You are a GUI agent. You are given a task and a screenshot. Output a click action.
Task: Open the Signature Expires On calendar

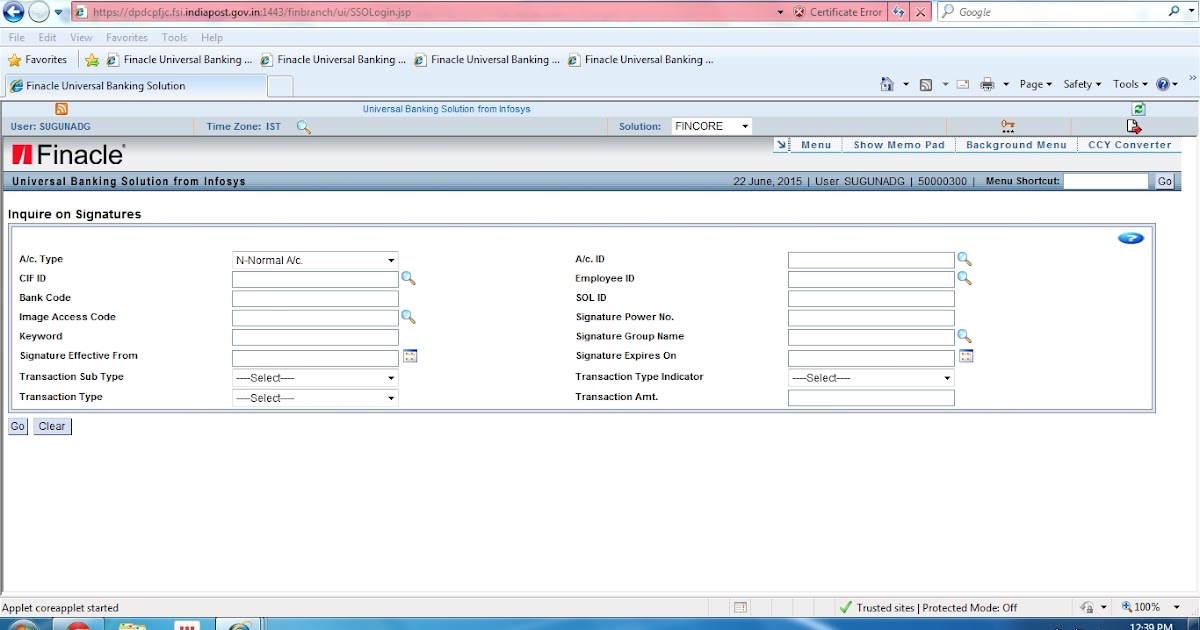tap(966, 356)
